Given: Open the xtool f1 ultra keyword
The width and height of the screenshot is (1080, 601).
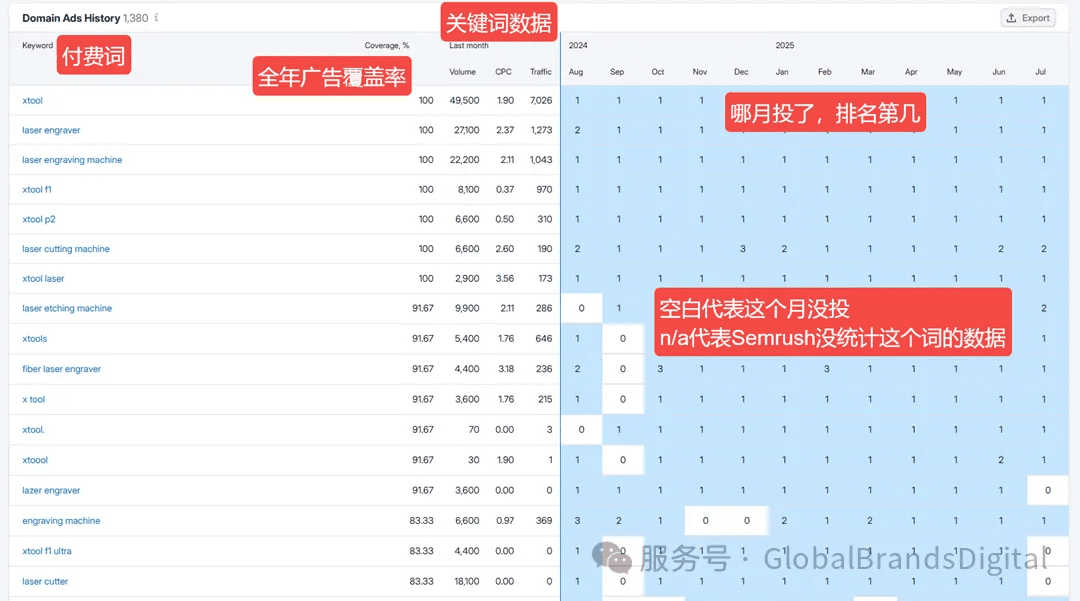Looking at the screenshot, I should click(x=47, y=551).
